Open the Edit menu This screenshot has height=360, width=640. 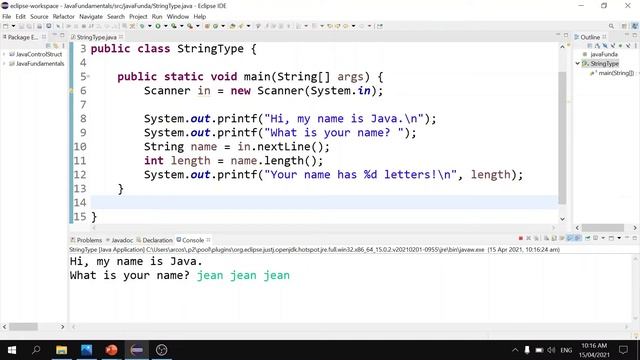tap(20, 16)
